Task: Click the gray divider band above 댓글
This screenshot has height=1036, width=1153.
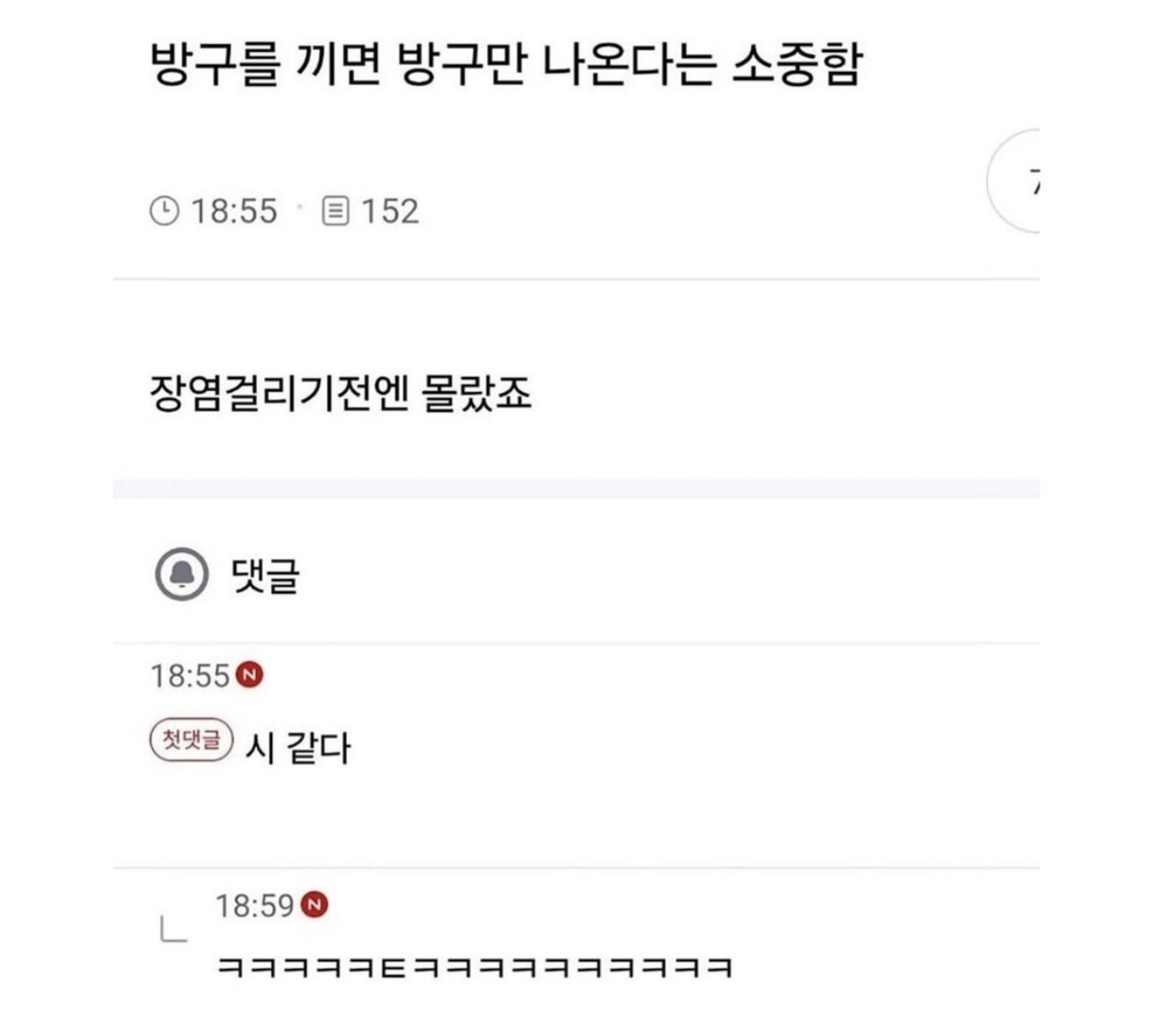Action: tap(576, 489)
